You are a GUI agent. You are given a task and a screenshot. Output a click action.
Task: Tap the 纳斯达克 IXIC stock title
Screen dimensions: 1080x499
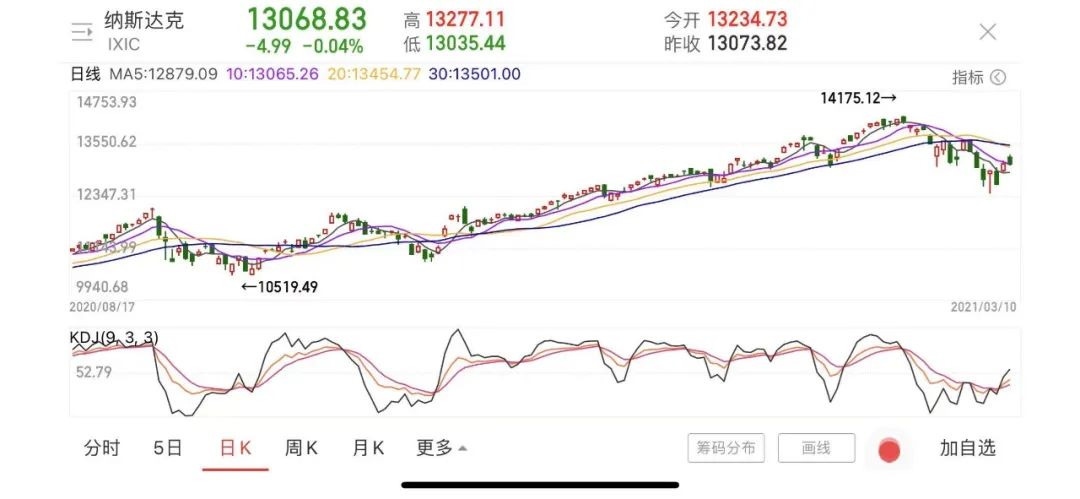(144, 20)
